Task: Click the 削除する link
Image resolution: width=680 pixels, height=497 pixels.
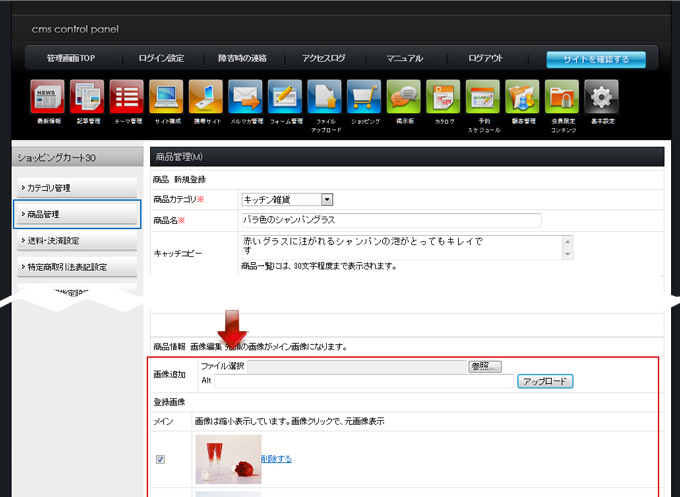Action: (276, 459)
